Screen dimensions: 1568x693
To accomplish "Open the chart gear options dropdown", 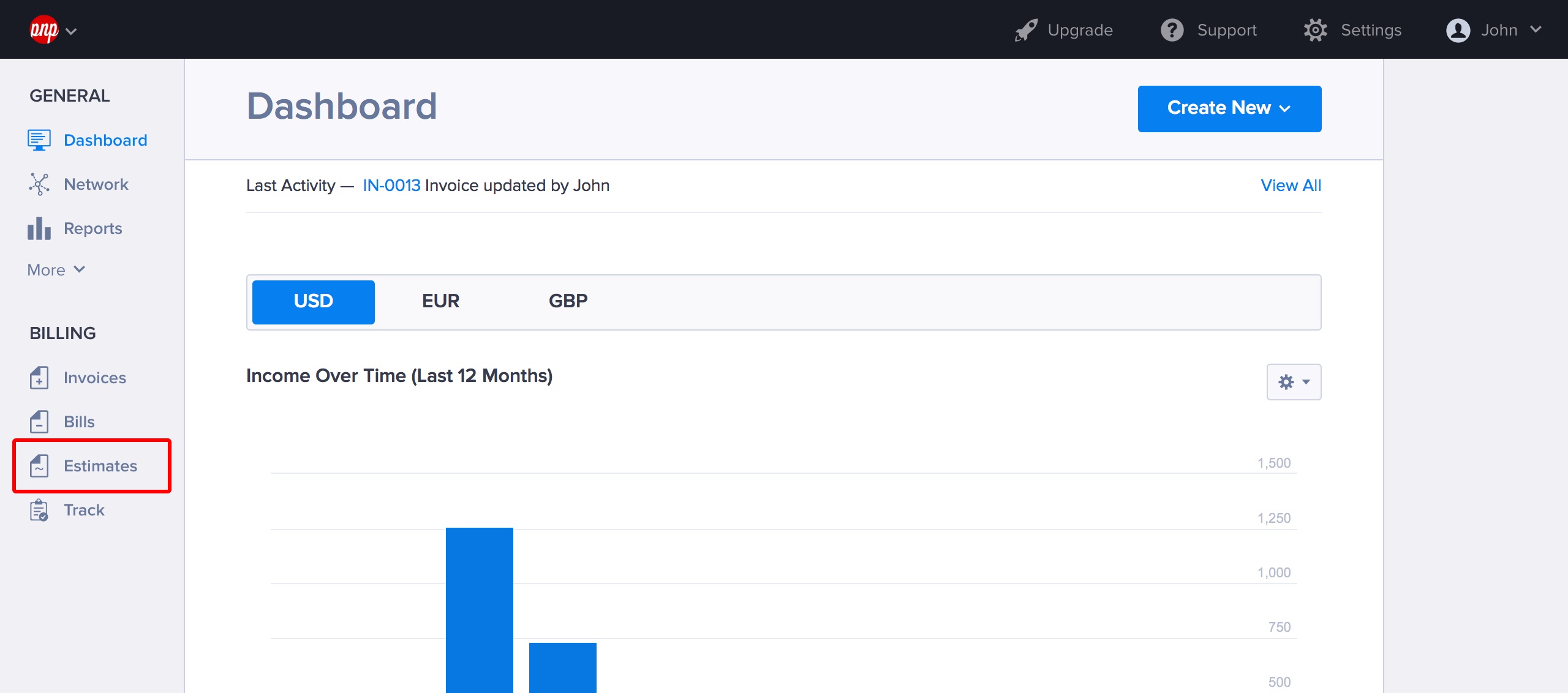I will pyautogui.click(x=1294, y=382).
